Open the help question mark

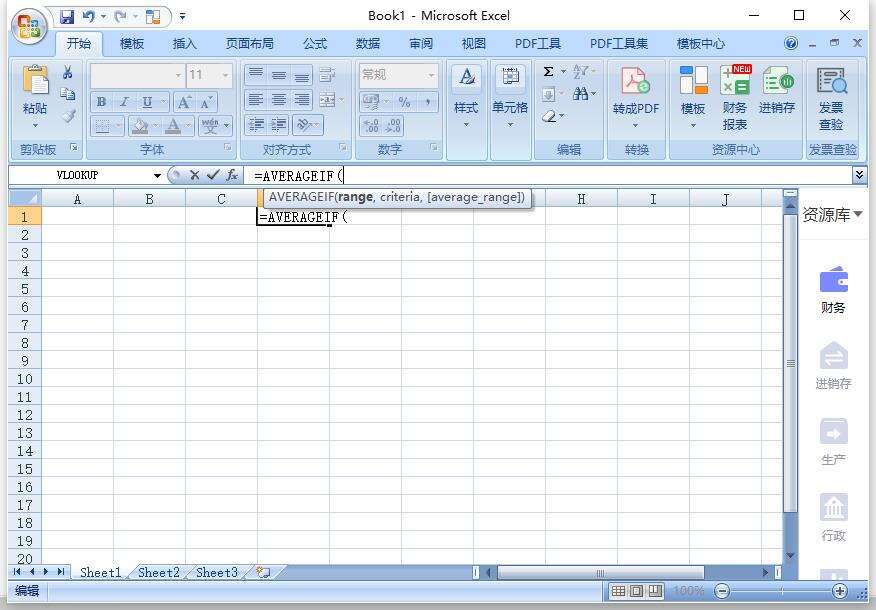[791, 44]
